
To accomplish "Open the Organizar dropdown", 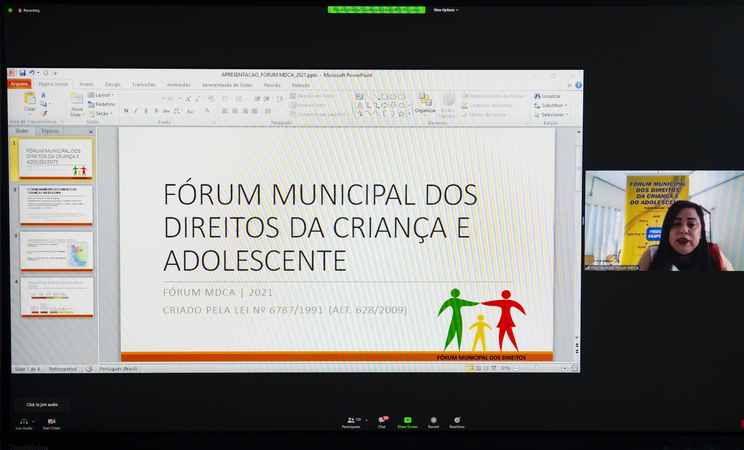I will coord(425,104).
